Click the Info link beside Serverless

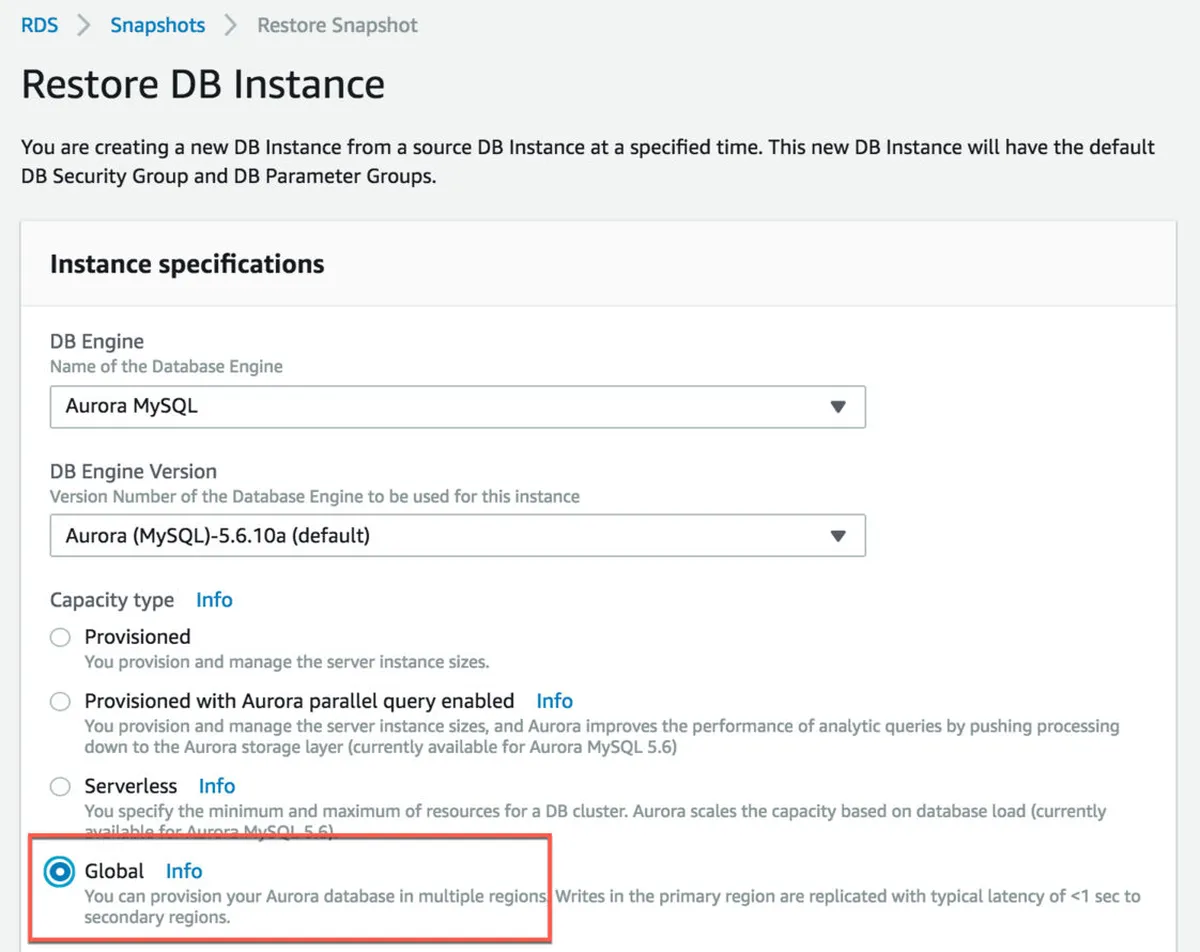point(217,786)
